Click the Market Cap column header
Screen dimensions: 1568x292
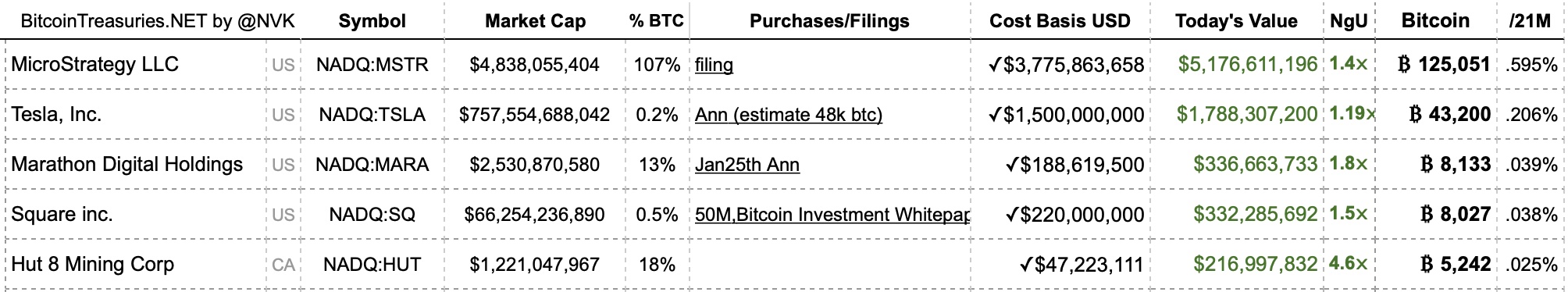(536, 21)
